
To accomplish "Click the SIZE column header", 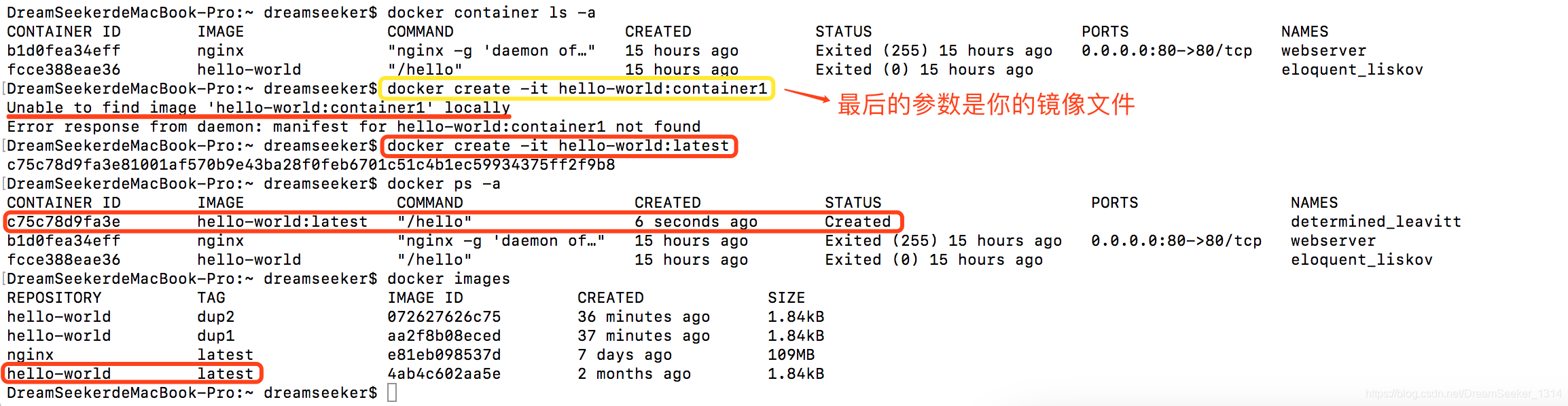I will (x=786, y=298).
